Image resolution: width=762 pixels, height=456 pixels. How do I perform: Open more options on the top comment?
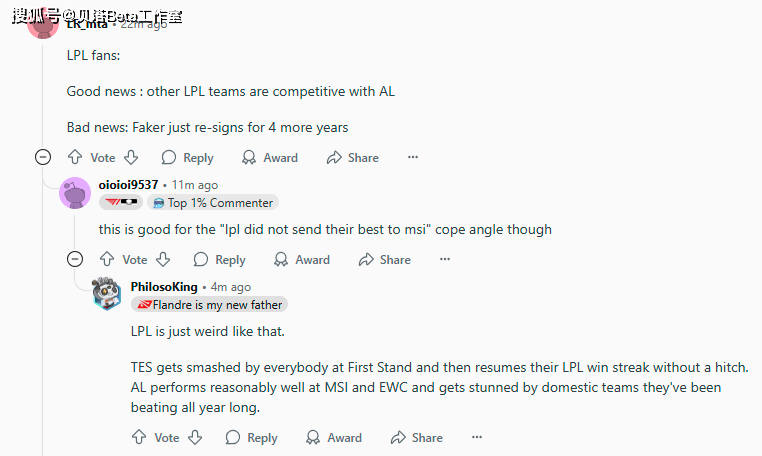point(413,157)
